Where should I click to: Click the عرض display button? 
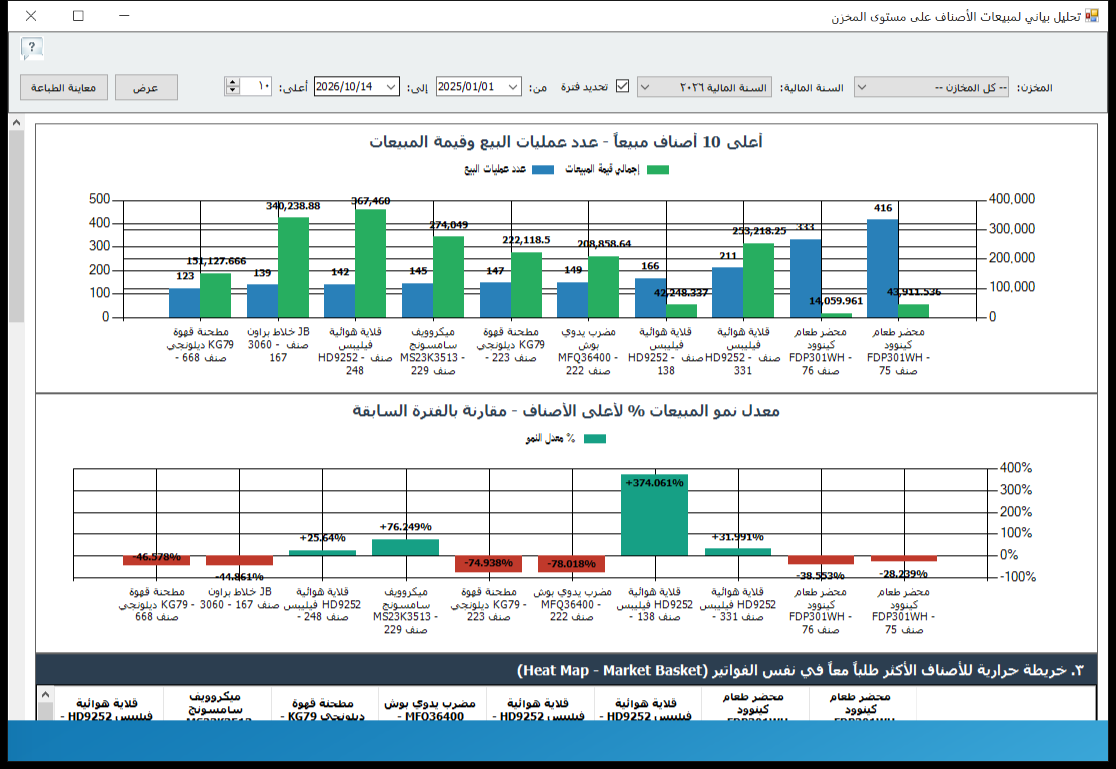pos(146,88)
